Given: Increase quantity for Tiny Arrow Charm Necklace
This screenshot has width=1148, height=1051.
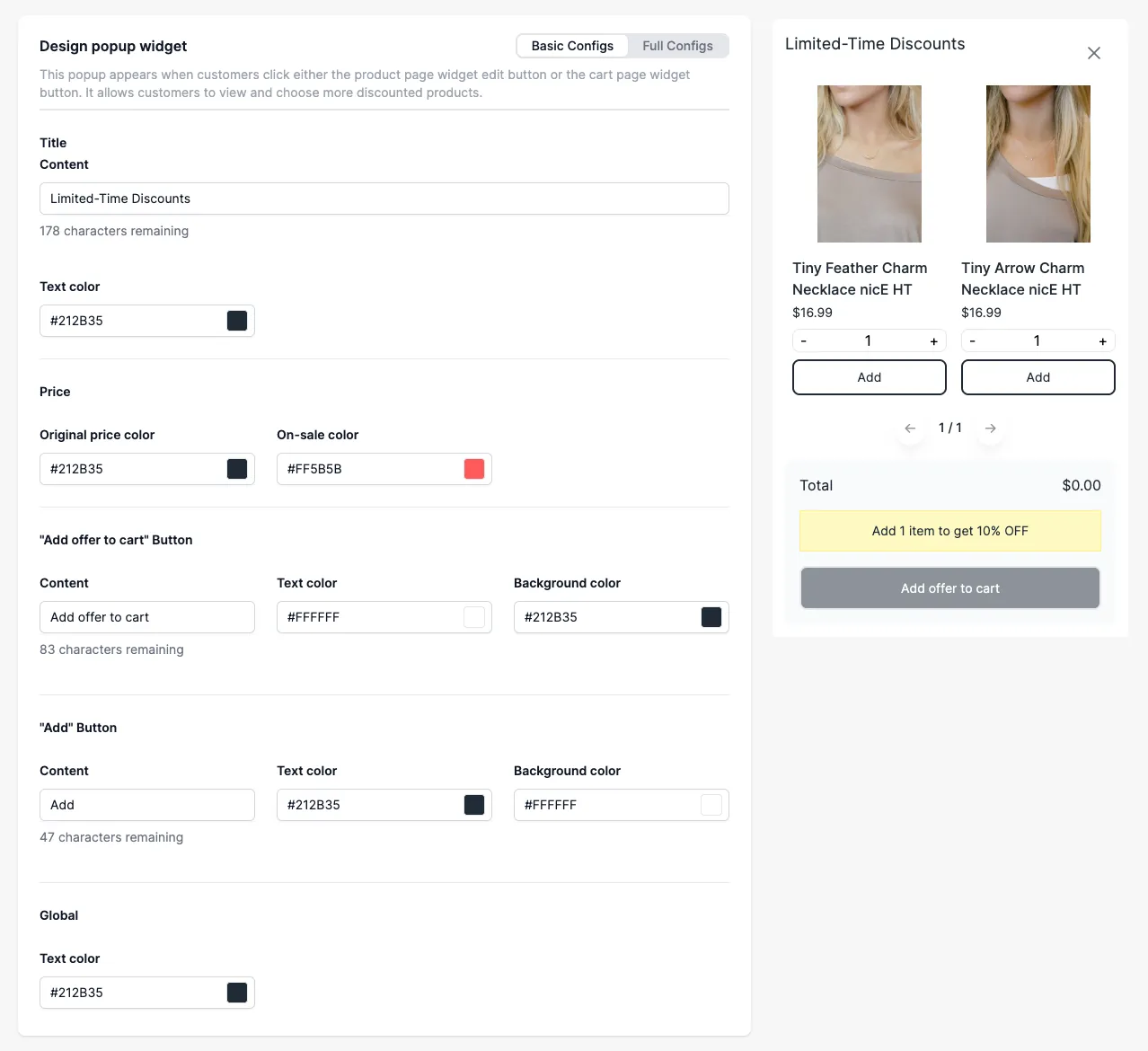Looking at the screenshot, I should click(x=1103, y=341).
